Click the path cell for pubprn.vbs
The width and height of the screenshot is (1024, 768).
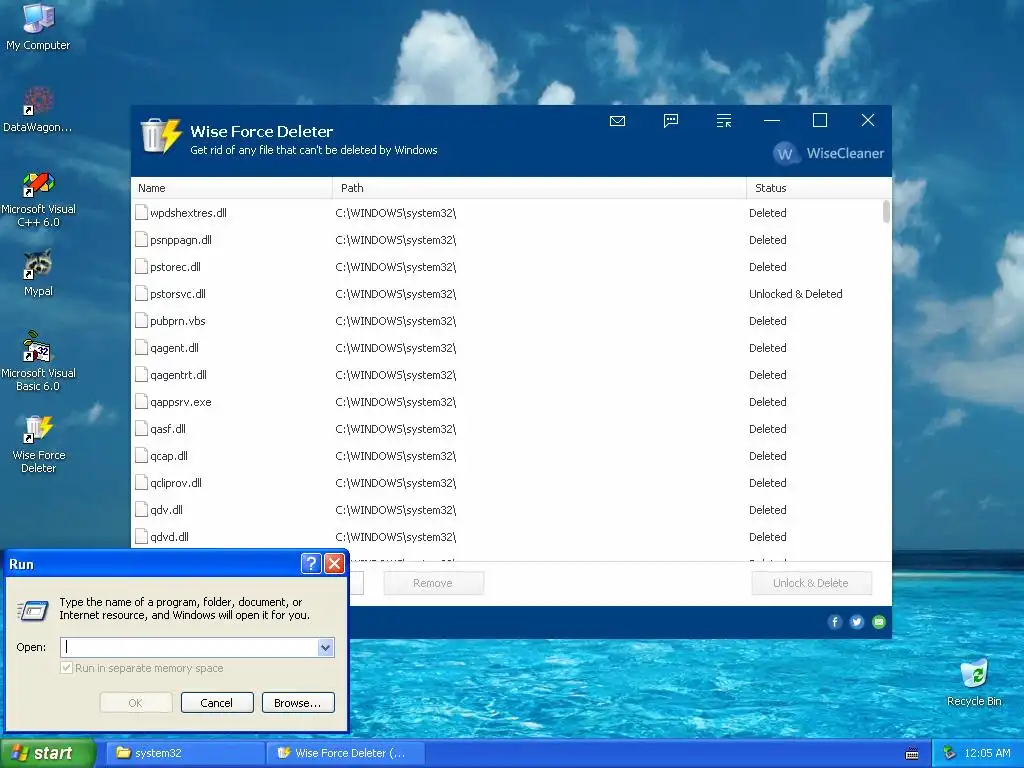396,321
